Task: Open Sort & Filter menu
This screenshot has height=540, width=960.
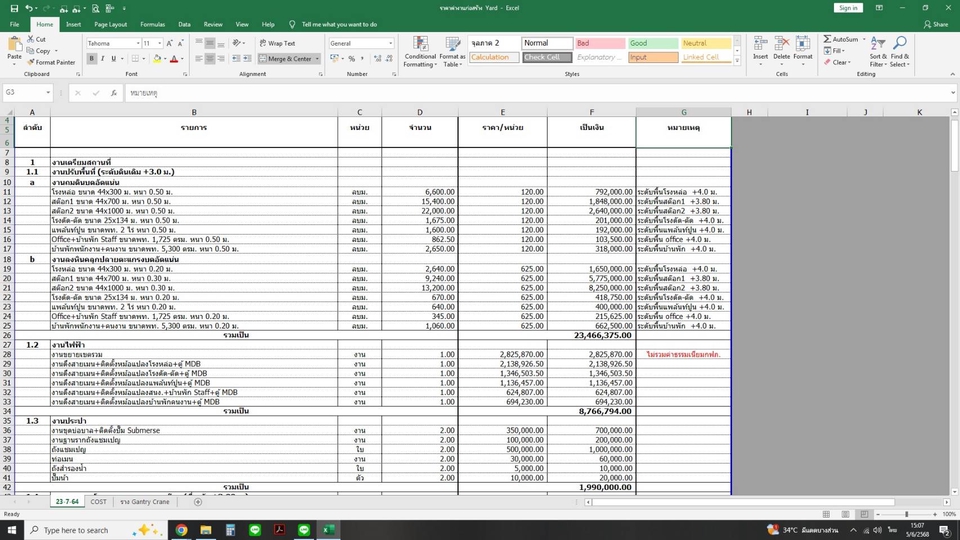Action: click(877, 51)
